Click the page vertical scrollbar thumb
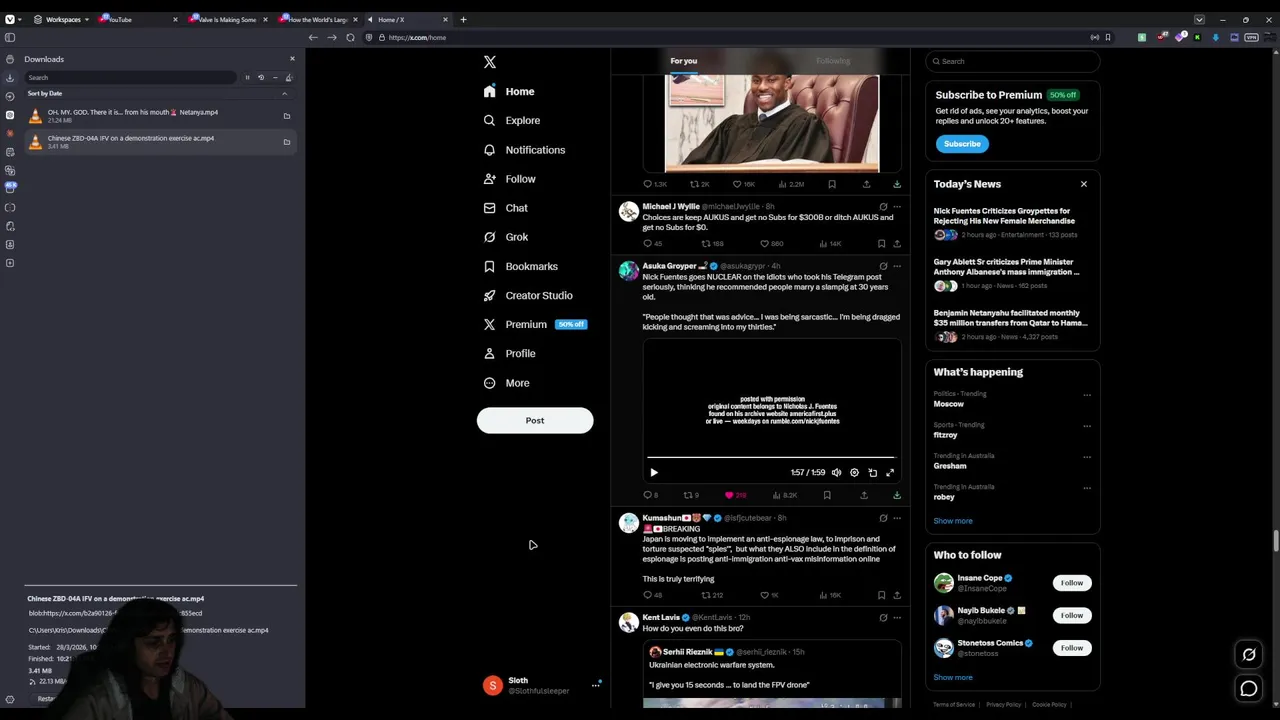This screenshot has width=1280, height=720. coord(1275,541)
